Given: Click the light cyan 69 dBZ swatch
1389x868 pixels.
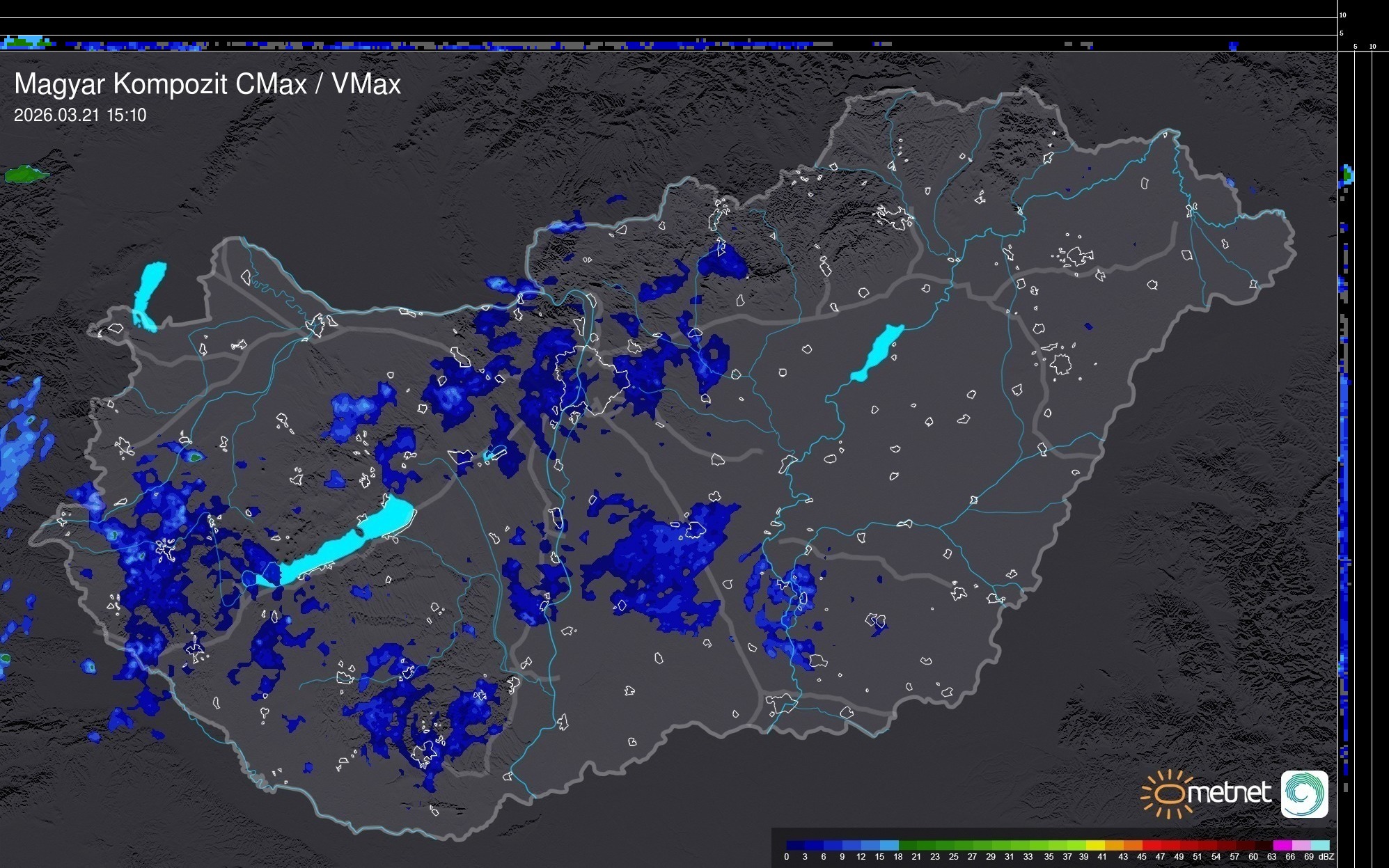Looking at the screenshot, I should (1319, 845).
